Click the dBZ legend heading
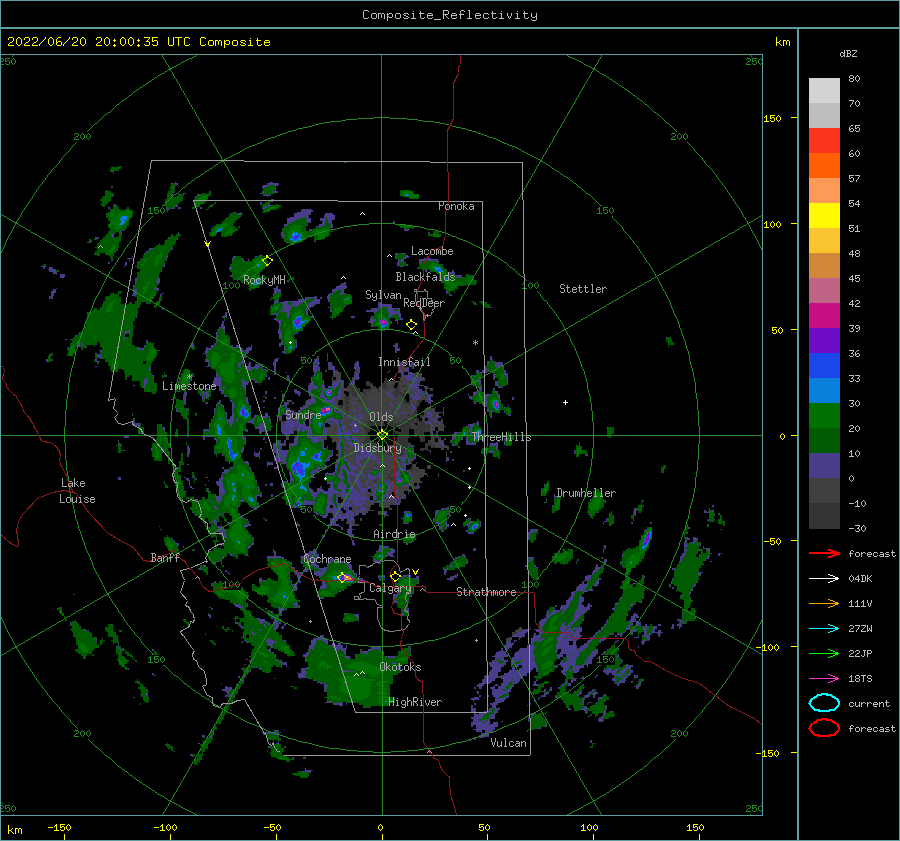The width and height of the screenshot is (900, 841). 848,53
